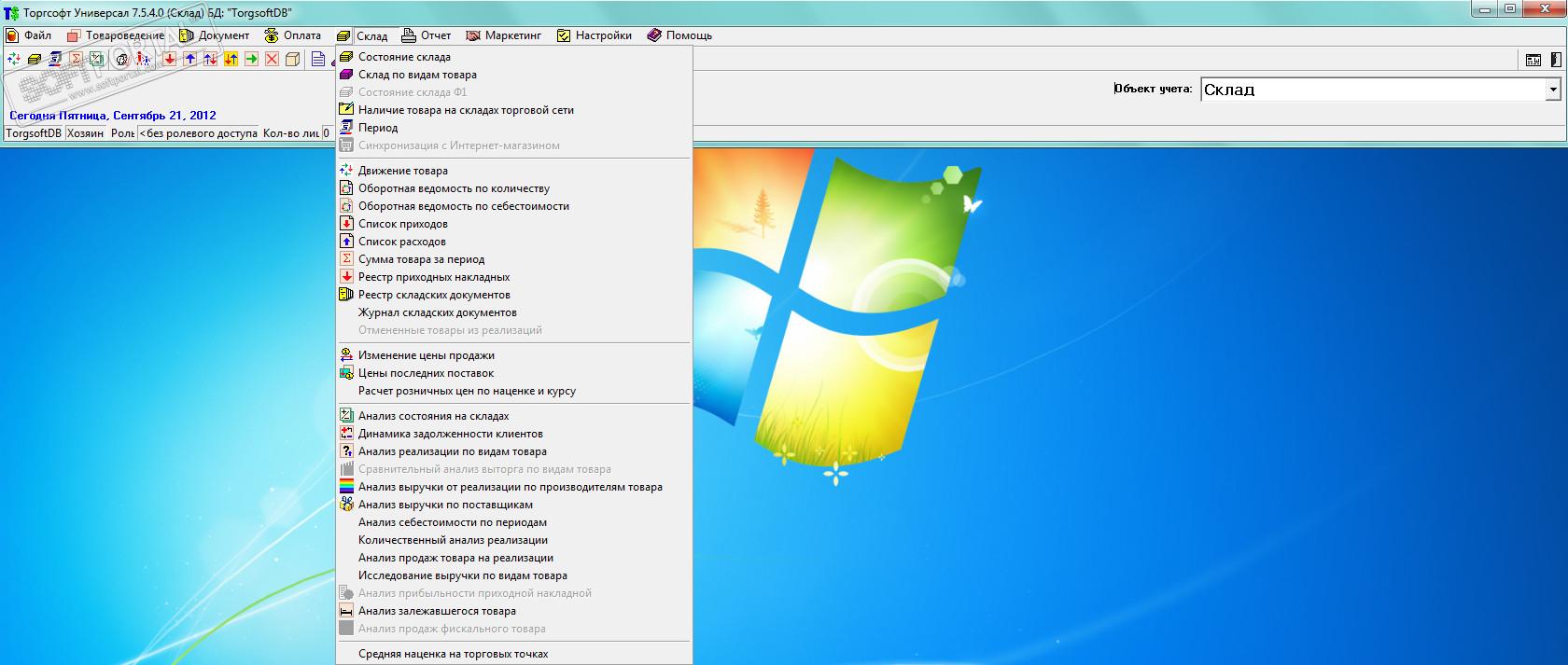Image resolution: width=1568 pixels, height=665 pixels.
Task: Choose Список расходов
Action: pos(513,242)
